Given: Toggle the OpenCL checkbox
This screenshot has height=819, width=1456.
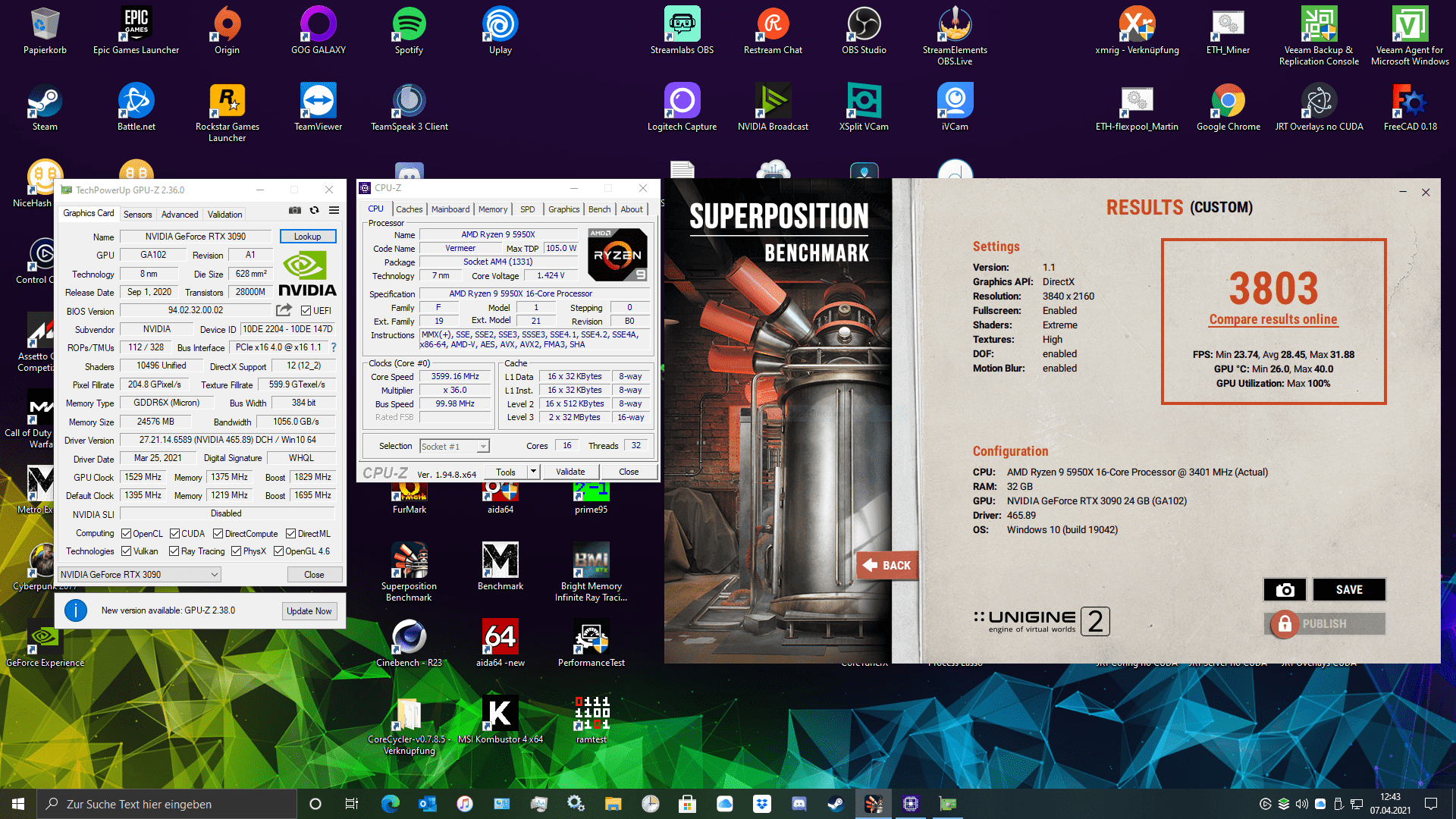Looking at the screenshot, I should tap(126, 534).
